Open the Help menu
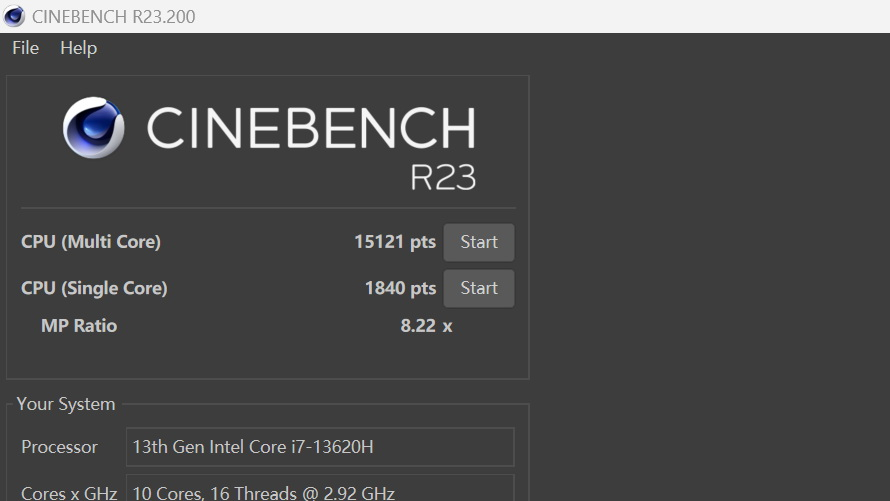Screen dimensions: 890x501 click(78, 48)
